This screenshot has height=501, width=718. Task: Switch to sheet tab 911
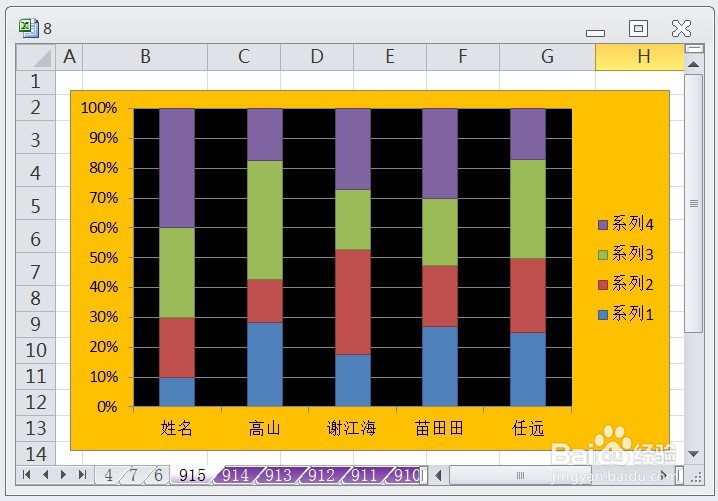click(364, 475)
